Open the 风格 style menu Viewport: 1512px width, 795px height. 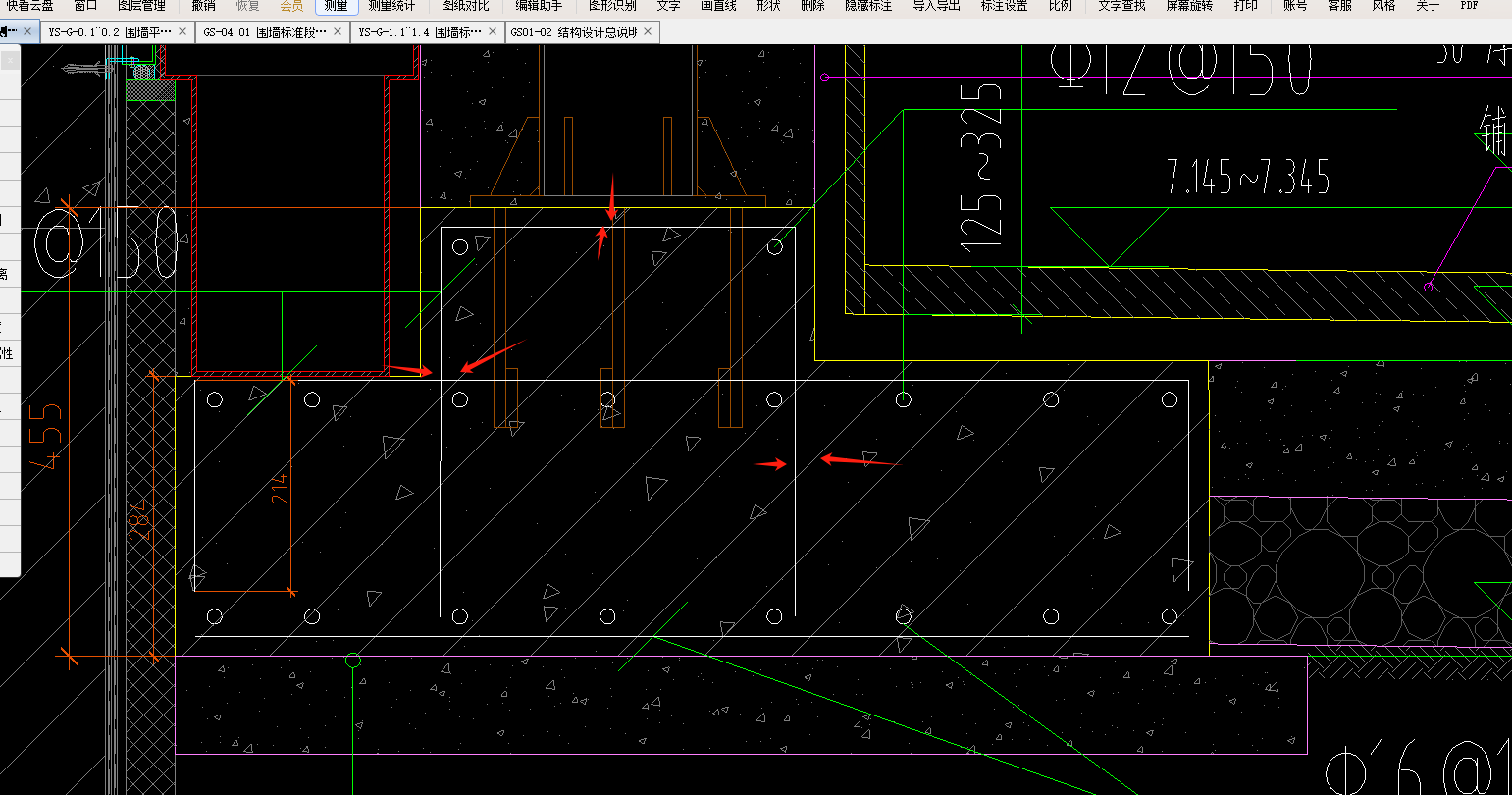coord(1383,6)
